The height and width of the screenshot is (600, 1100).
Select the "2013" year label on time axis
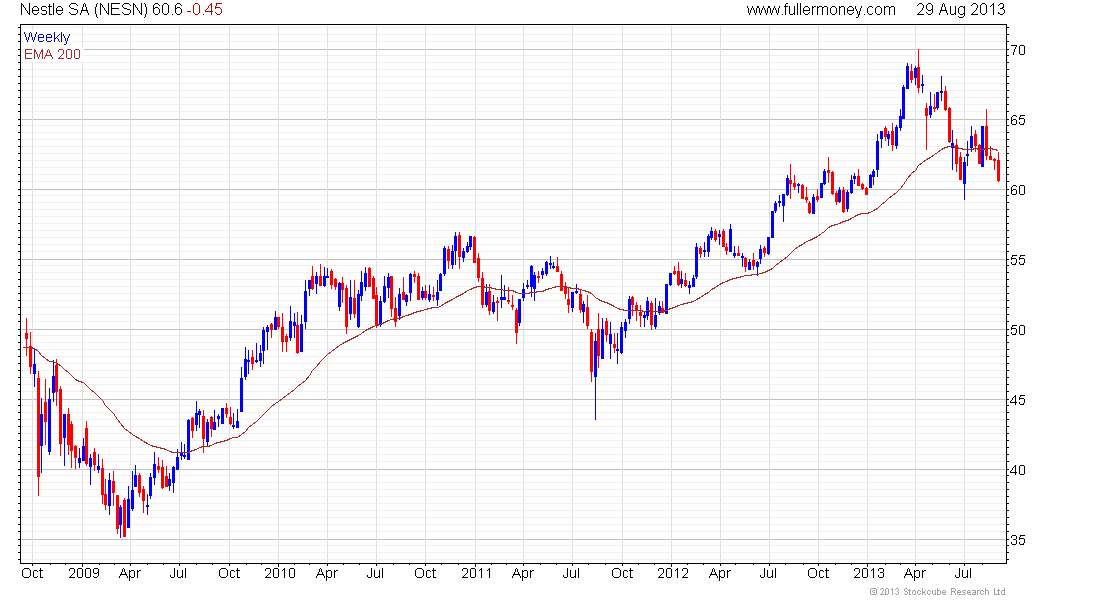click(868, 573)
